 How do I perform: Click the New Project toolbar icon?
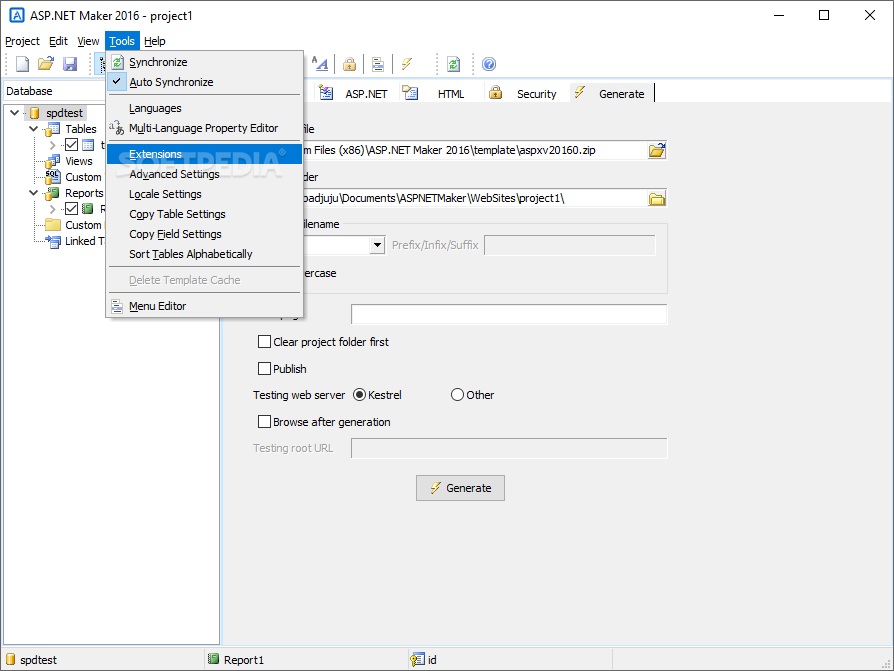pyautogui.click(x=22, y=64)
